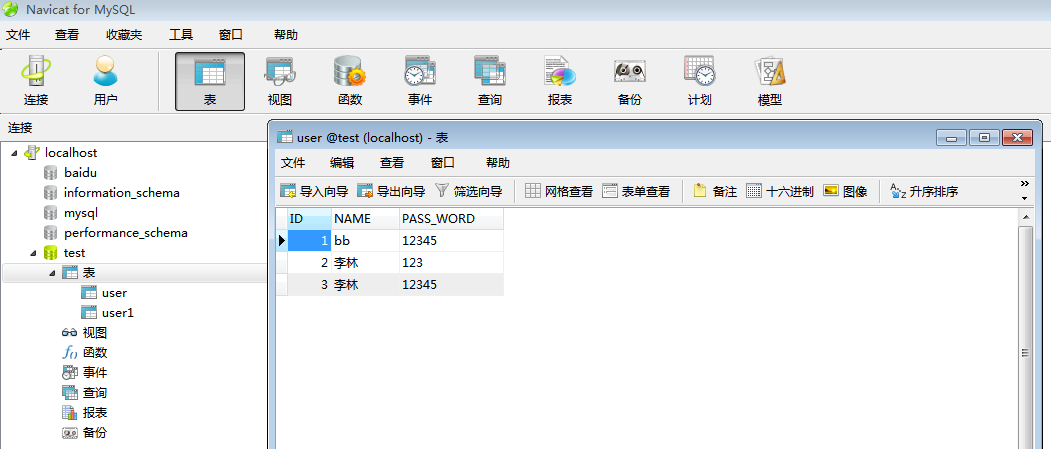Select ID cell with value 1
Screen dimensions: 1051x449
pos(309,241)
